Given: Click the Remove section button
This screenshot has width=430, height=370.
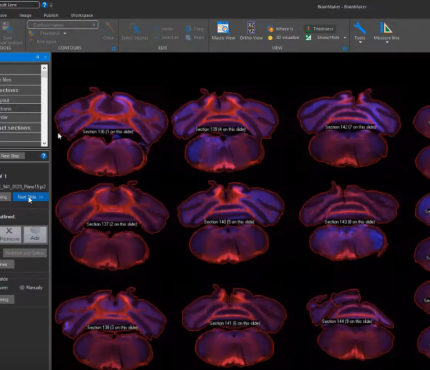Looking at the screenshot, I should point(10,235).
